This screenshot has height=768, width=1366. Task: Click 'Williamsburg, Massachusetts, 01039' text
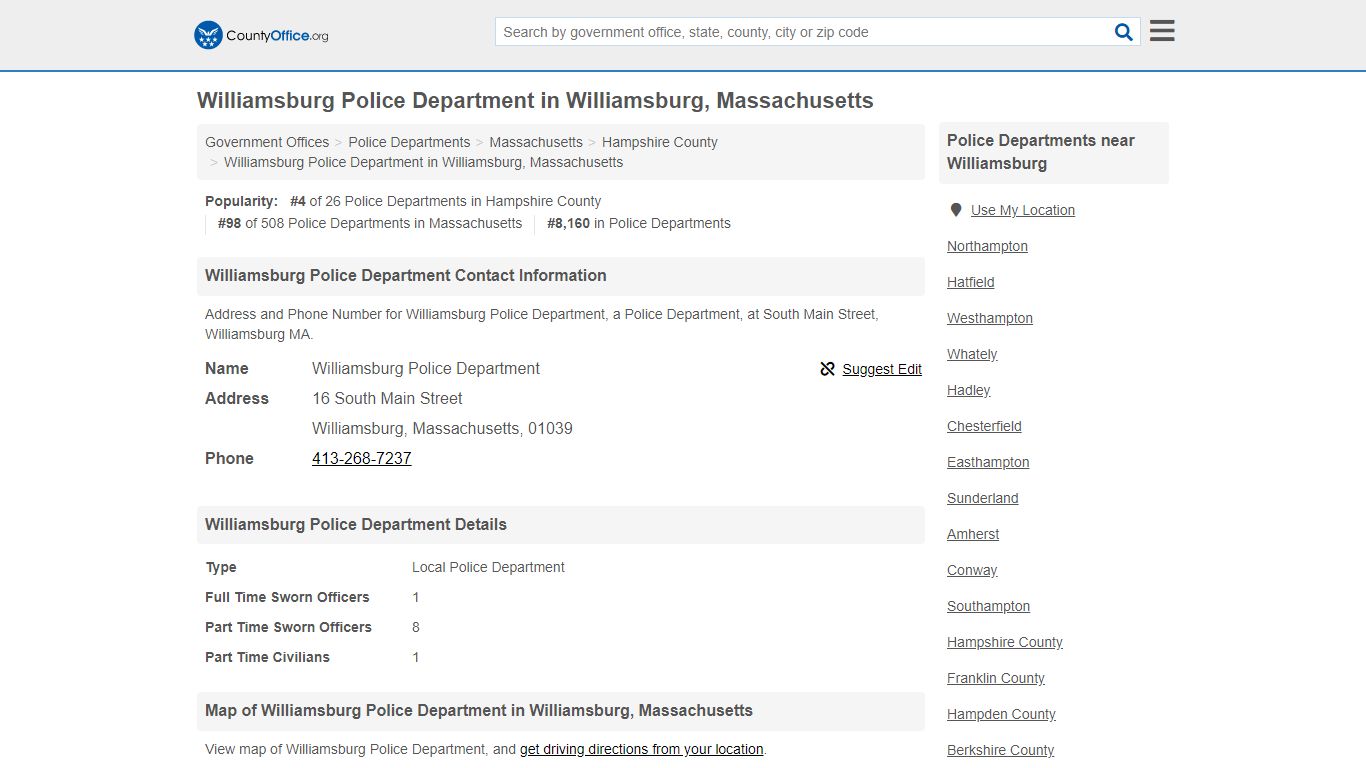442,428
